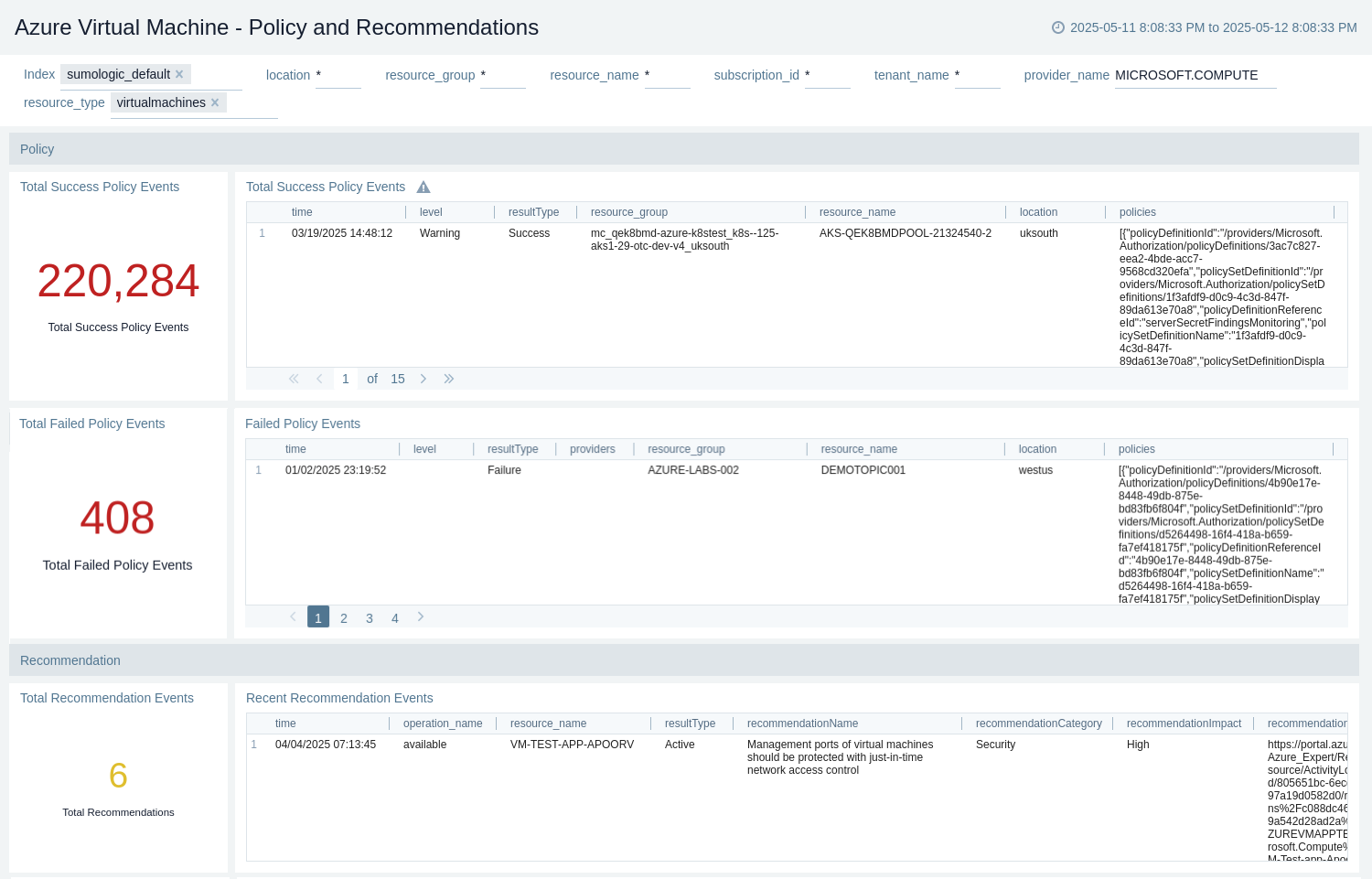Viewport: 1372px width, 879px height.
Task: Sort Failed Policy table by resource_name column
Action: coord(859,449)
